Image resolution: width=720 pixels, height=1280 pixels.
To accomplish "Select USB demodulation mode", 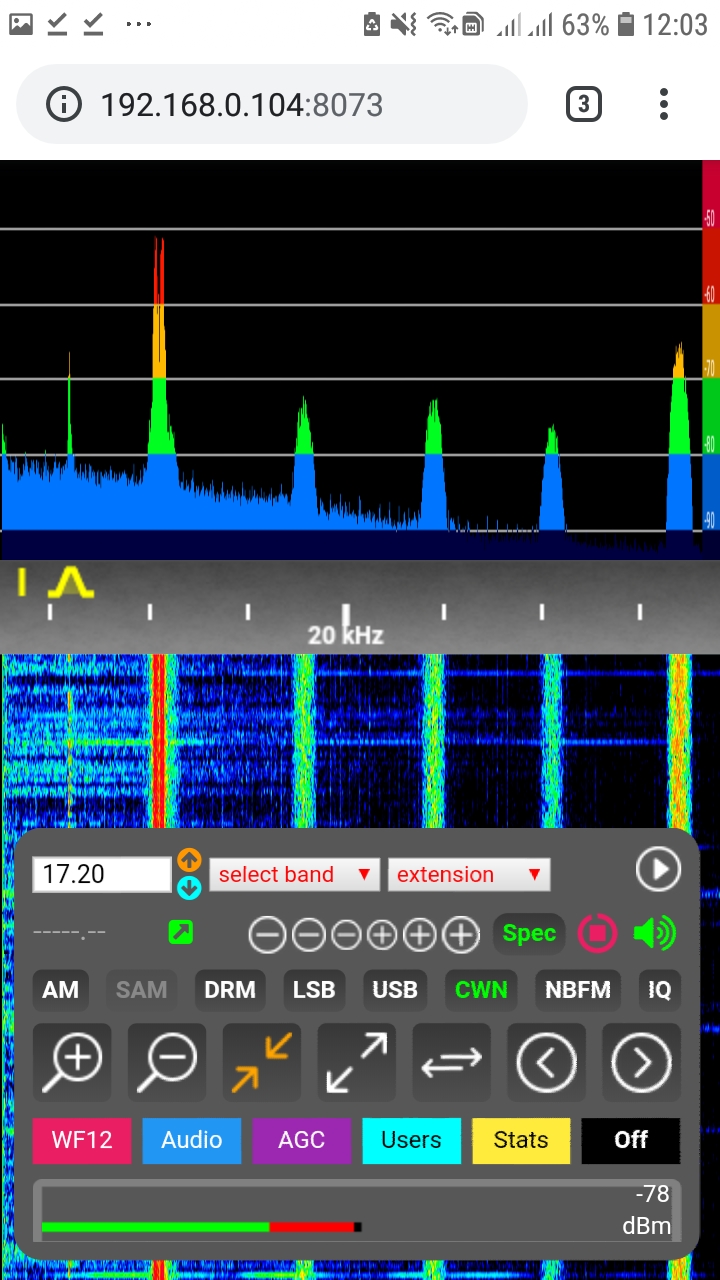I will pyautogui.click(x=395, y=990).
